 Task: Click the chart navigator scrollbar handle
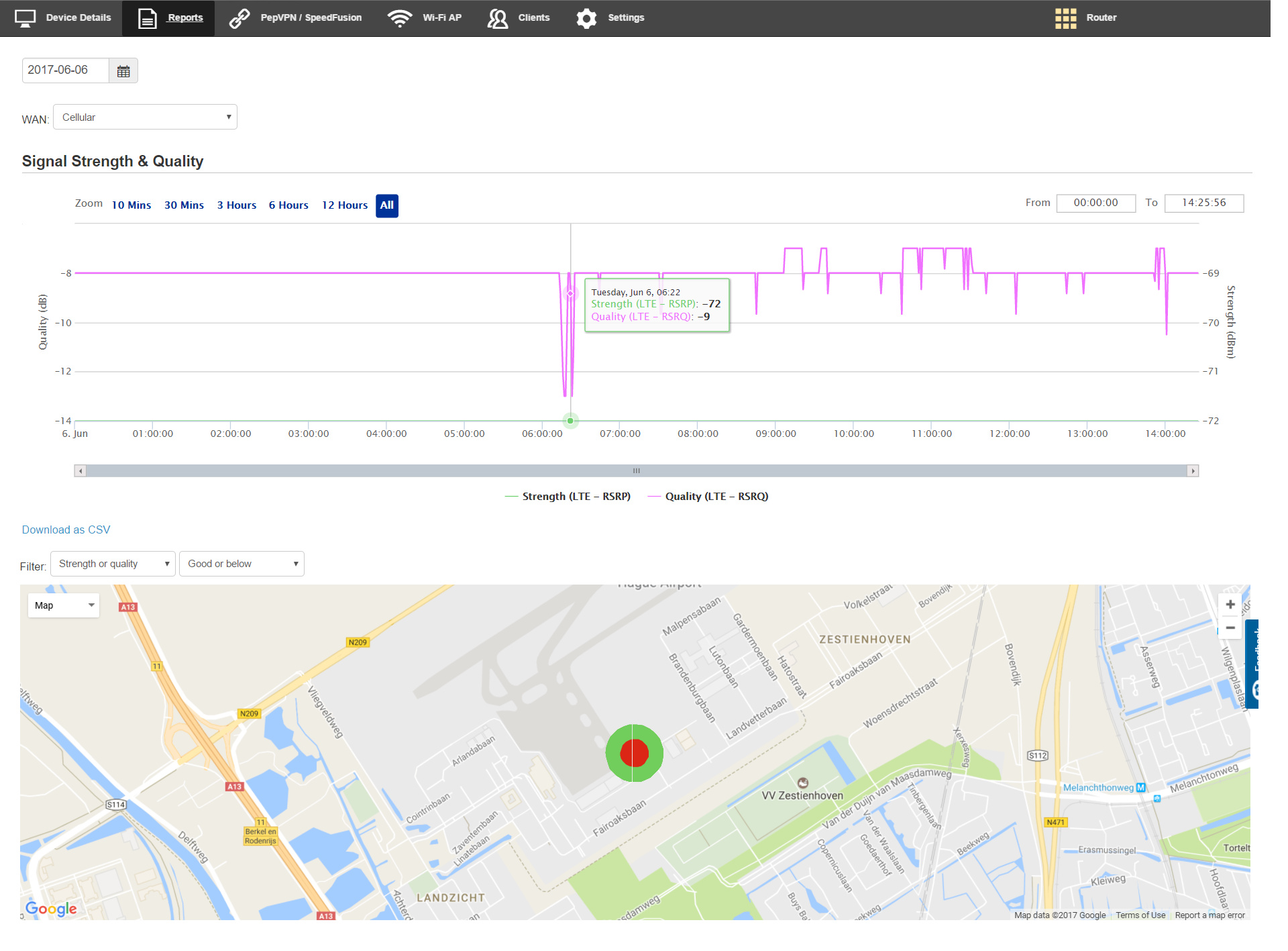click(636, 471)
